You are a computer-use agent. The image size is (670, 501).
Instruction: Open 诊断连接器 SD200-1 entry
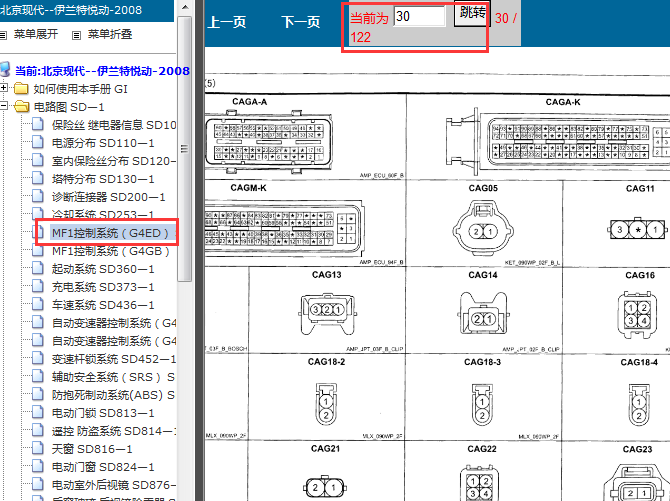point(109,197)
